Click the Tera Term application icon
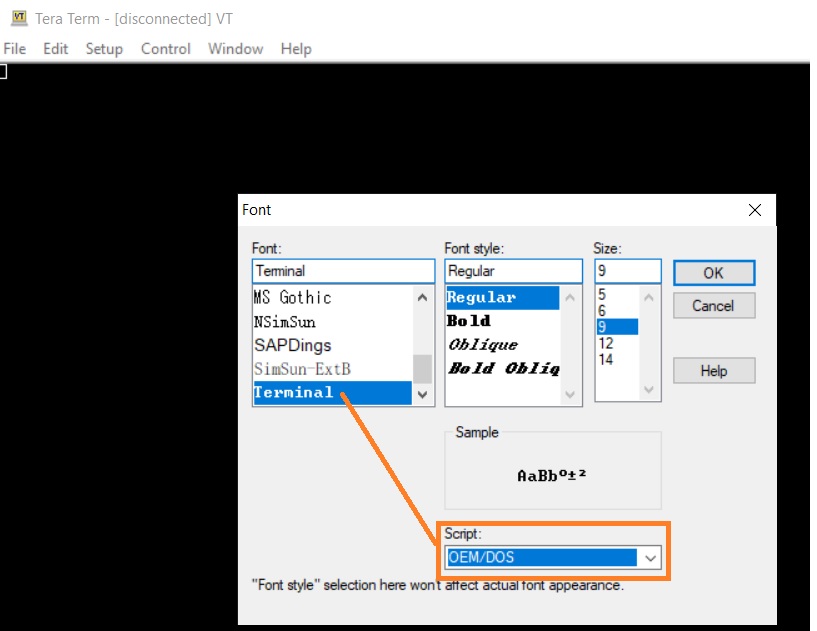This screenshot has height=631, width=817. tap(17, 18)
